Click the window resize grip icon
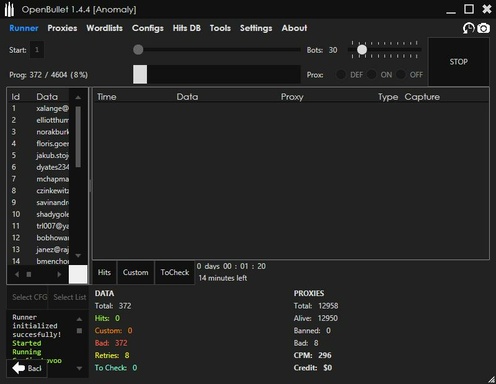496x384 pixels. 492,380
